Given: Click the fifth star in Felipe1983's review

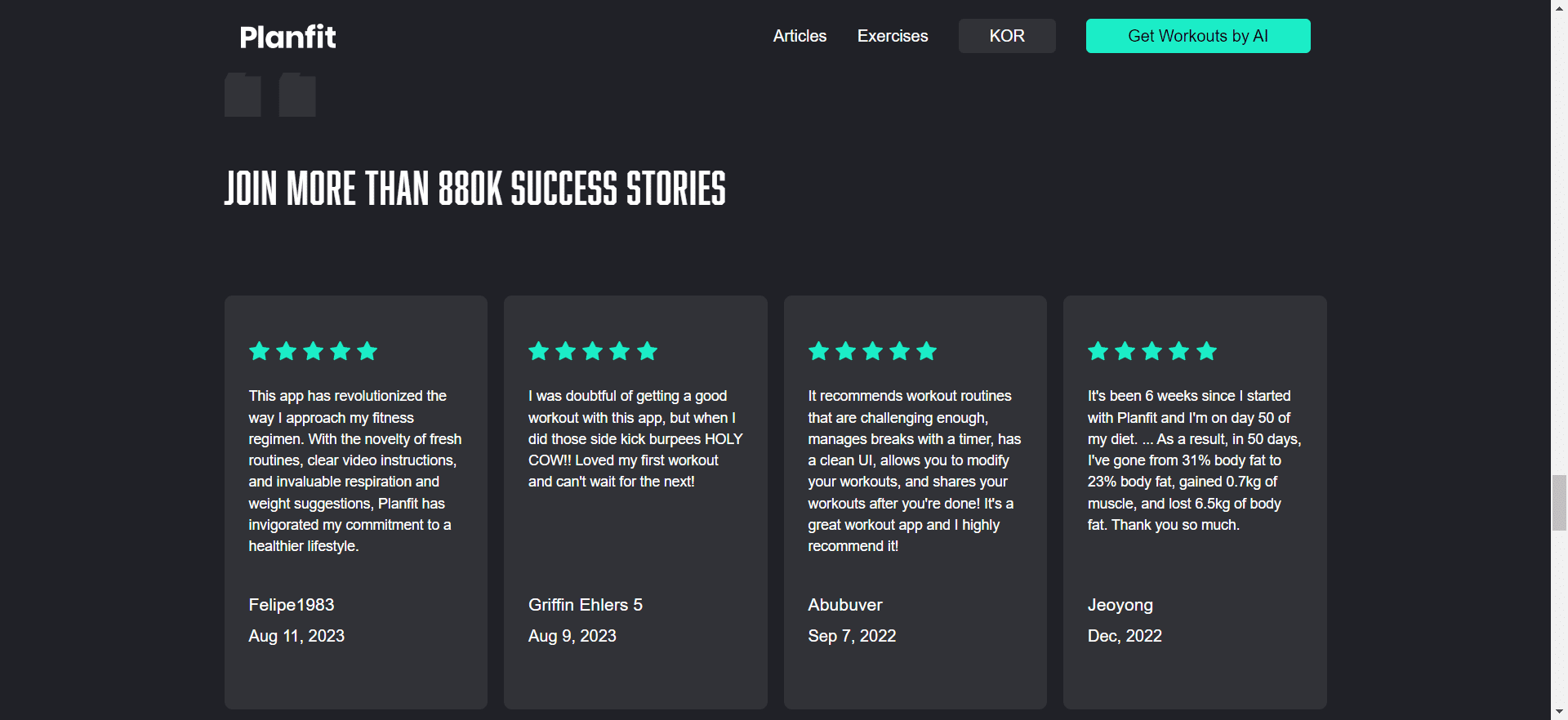Looking at the screenshot, I should (x=367, y=351).
